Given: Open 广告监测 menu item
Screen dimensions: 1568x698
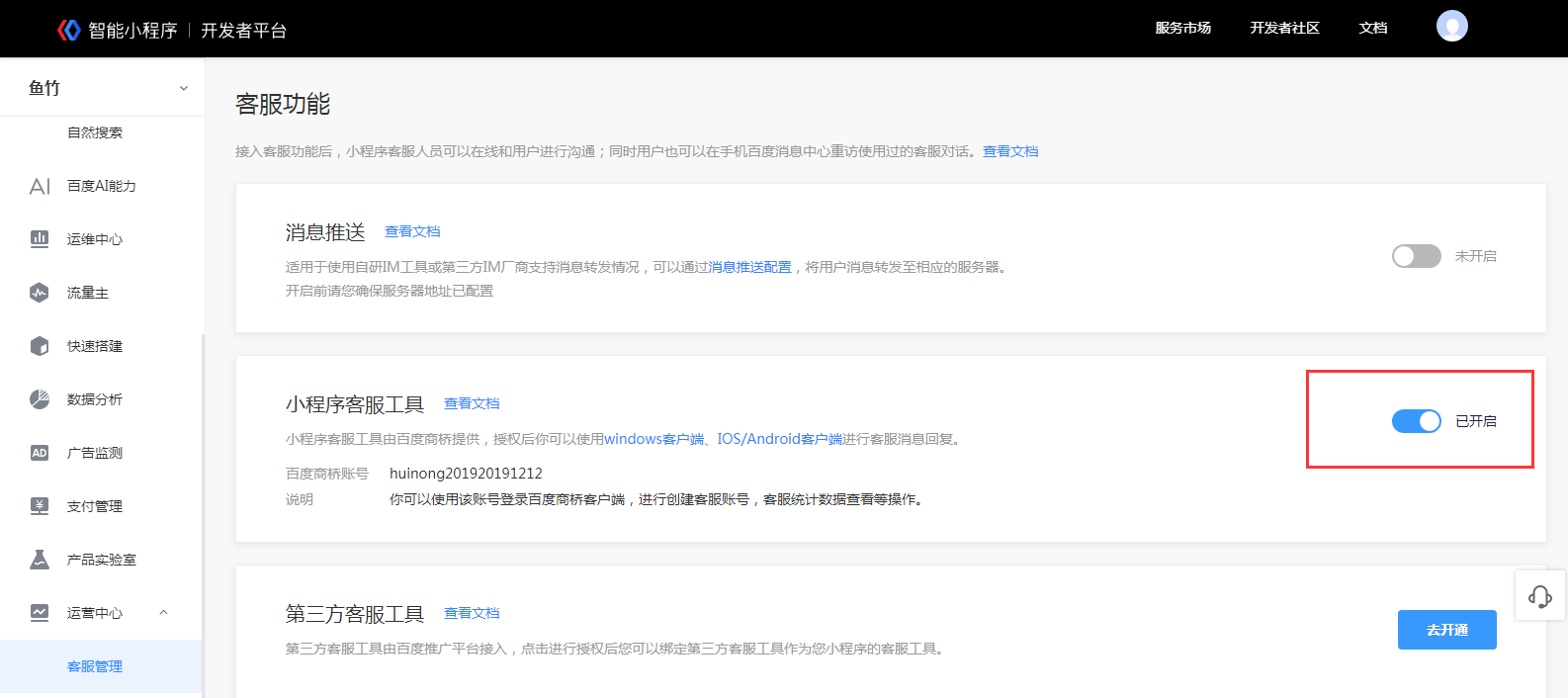Looking at the screenshot, I should pos(95,453).
